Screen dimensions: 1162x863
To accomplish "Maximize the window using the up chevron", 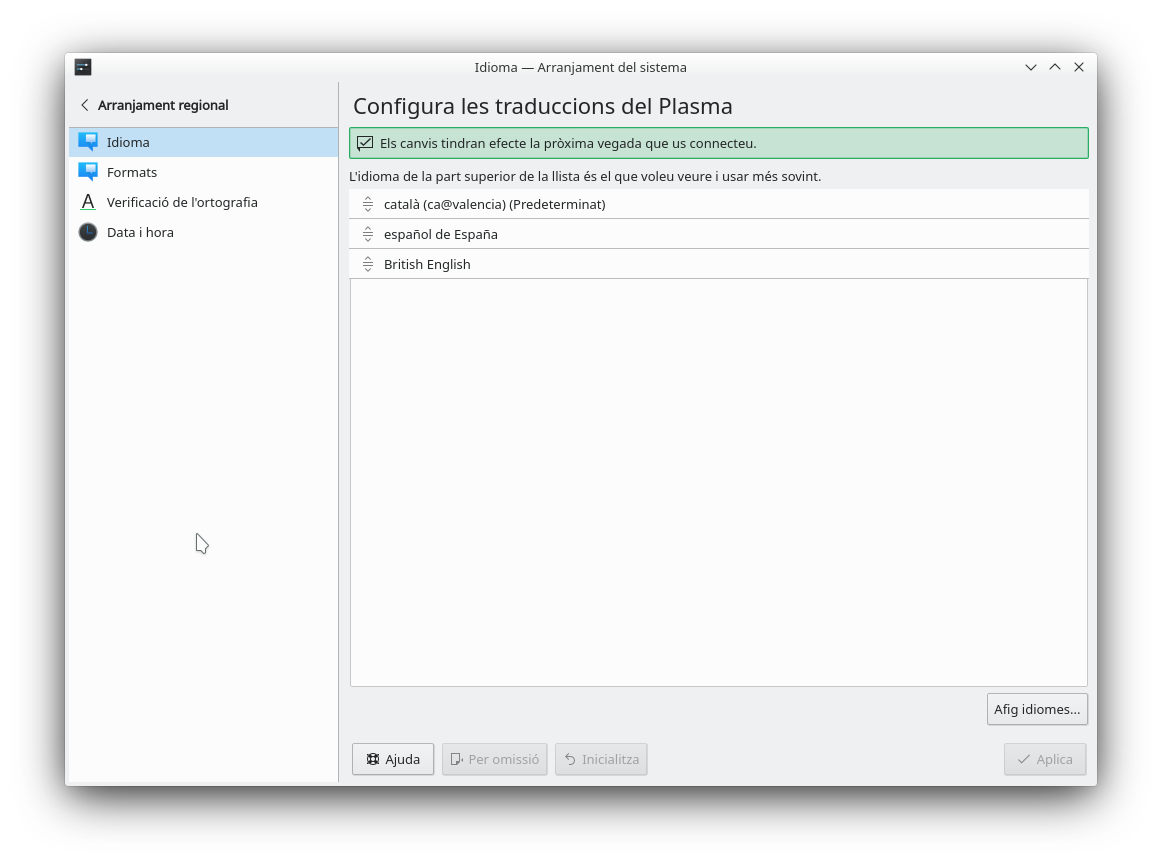I will [x=1055, y=67].
